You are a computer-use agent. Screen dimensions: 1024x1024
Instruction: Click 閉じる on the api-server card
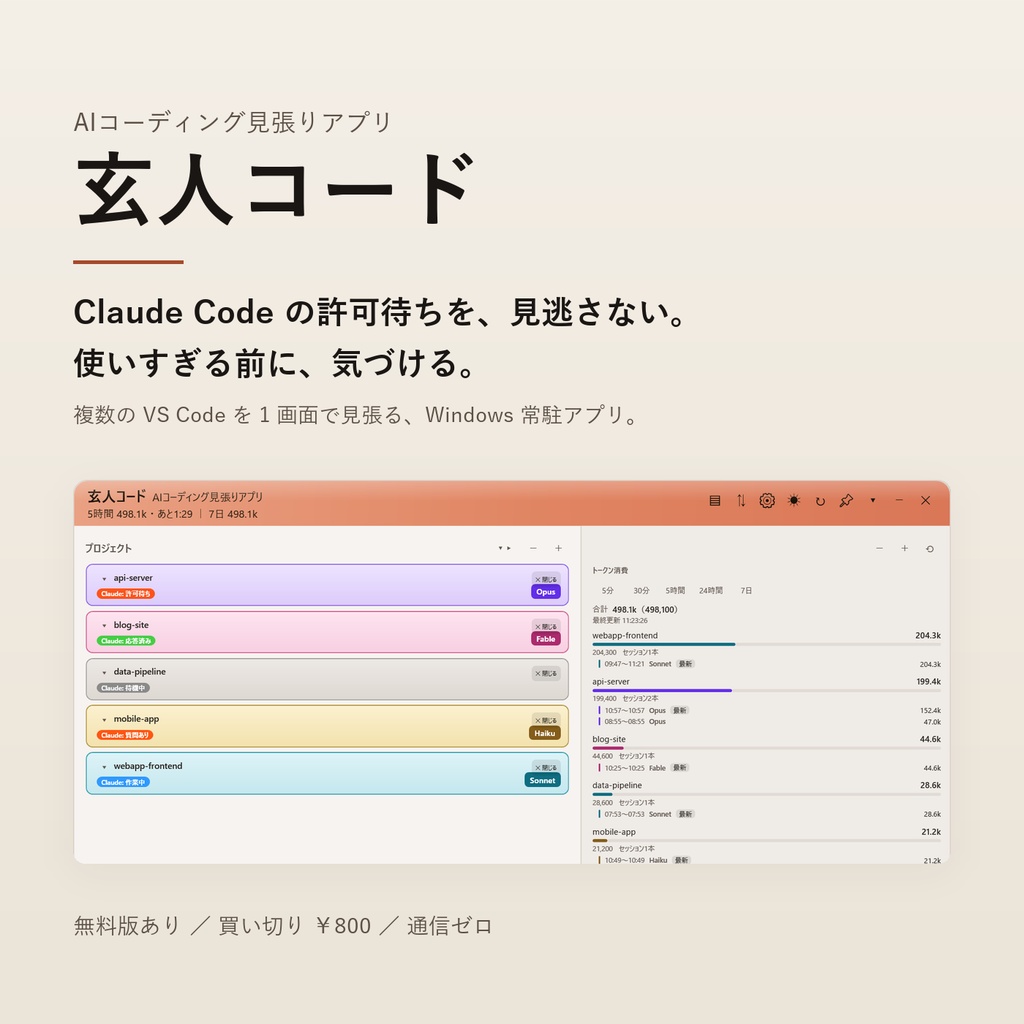[x=546, y=579]
